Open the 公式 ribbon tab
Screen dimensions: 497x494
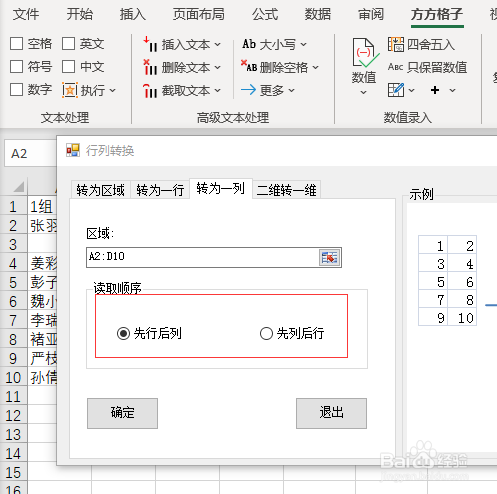coord(265,14)
